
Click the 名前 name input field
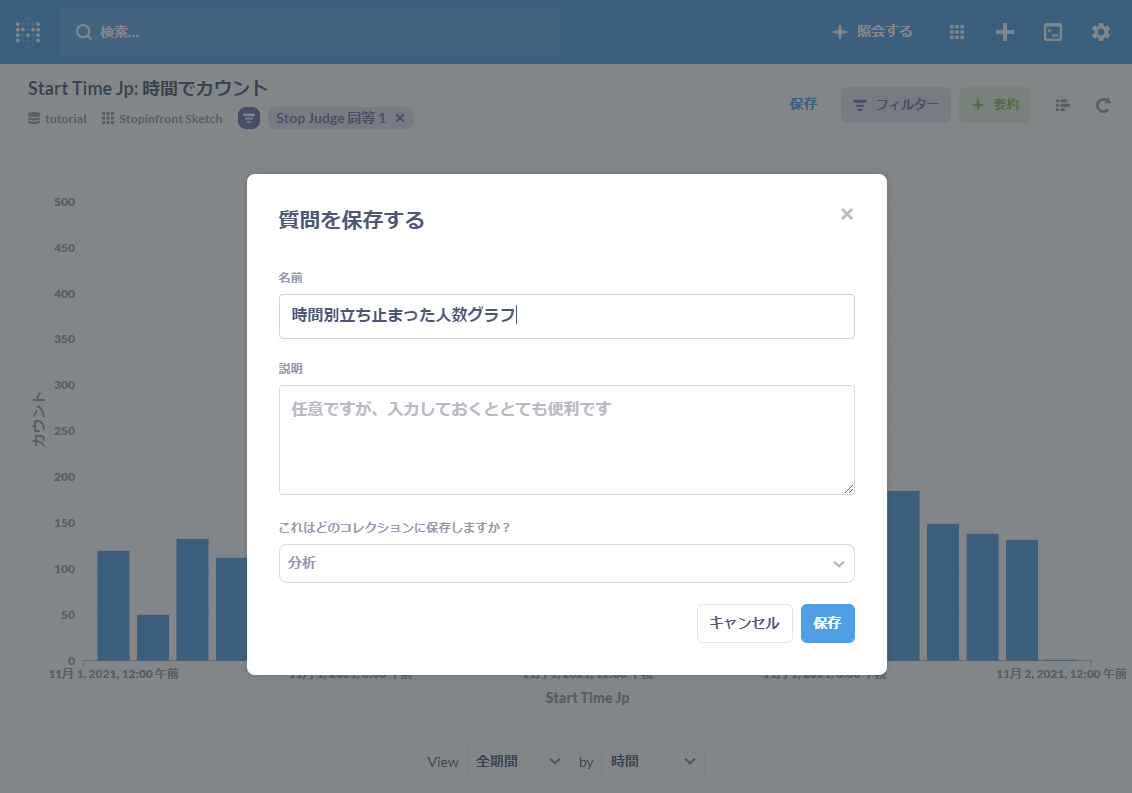coord(566,316)
